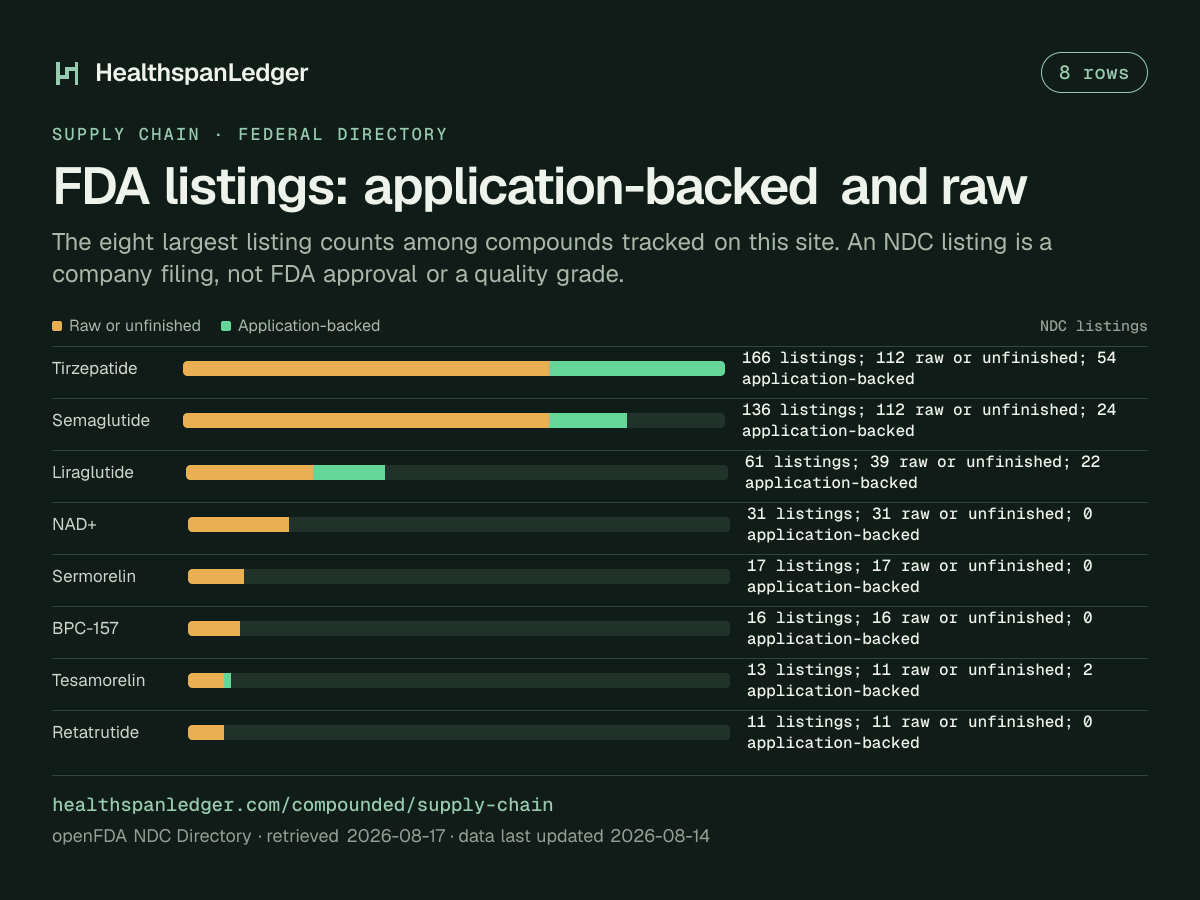
Task: Click the green "Application-backed" legend swatch
Action: [226, 326]
